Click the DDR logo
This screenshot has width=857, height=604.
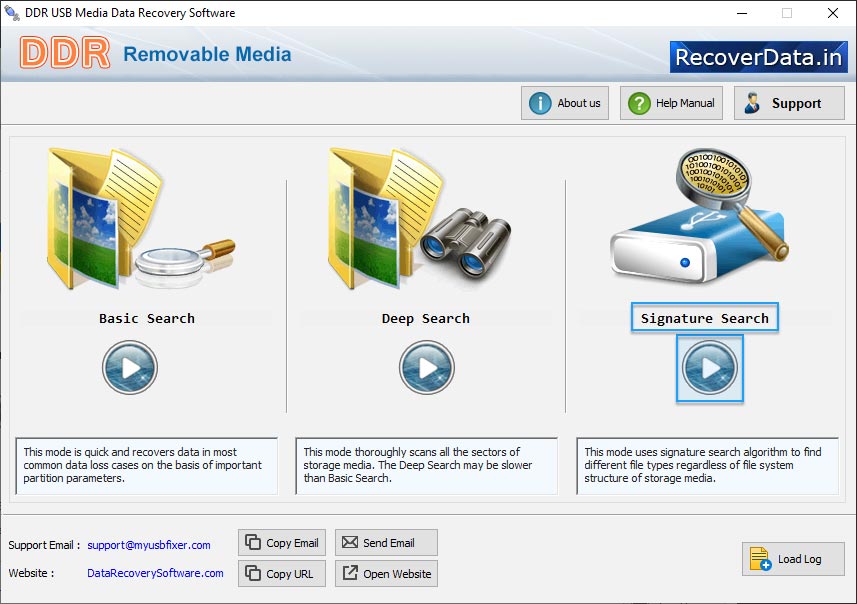[x=64, y=53]
